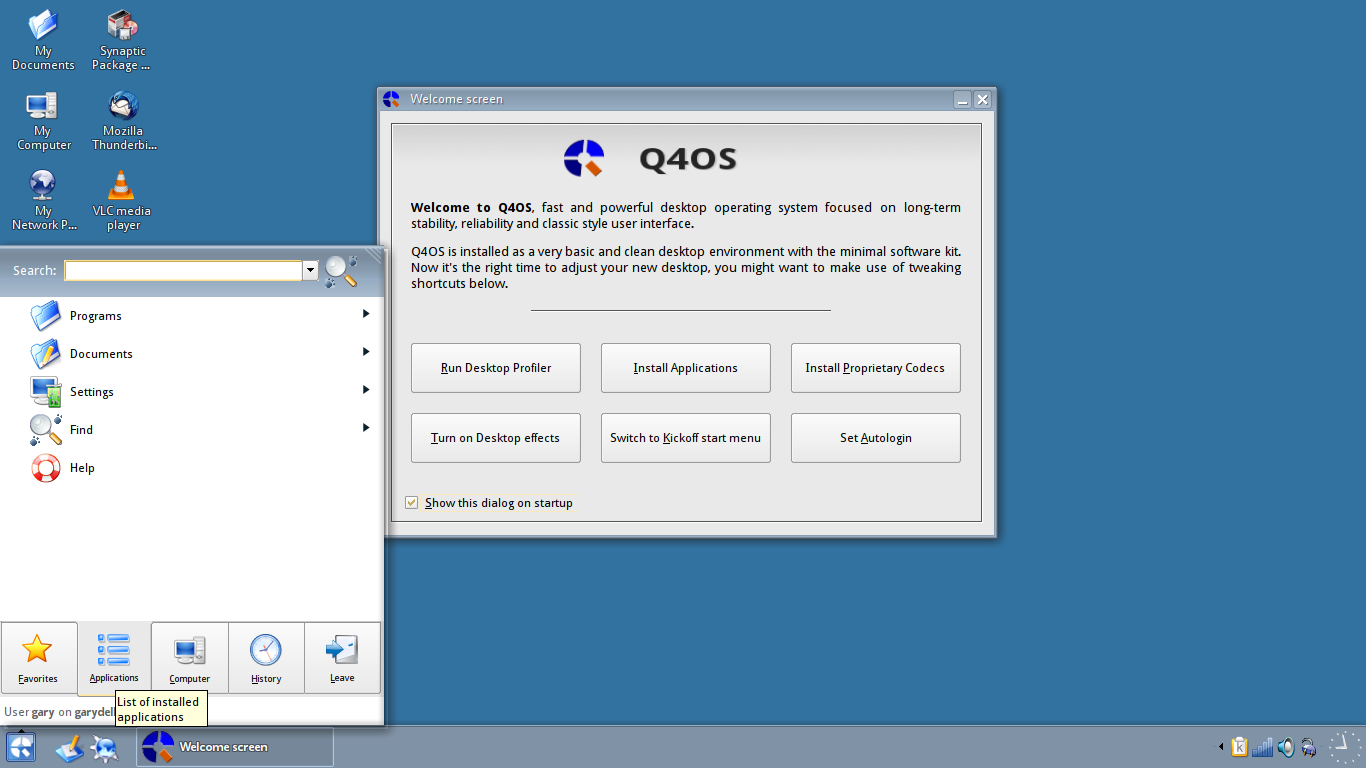Viewport: 1366px width, 768px height.
Task: Expand the Find submenu
Action: [366, 428]
